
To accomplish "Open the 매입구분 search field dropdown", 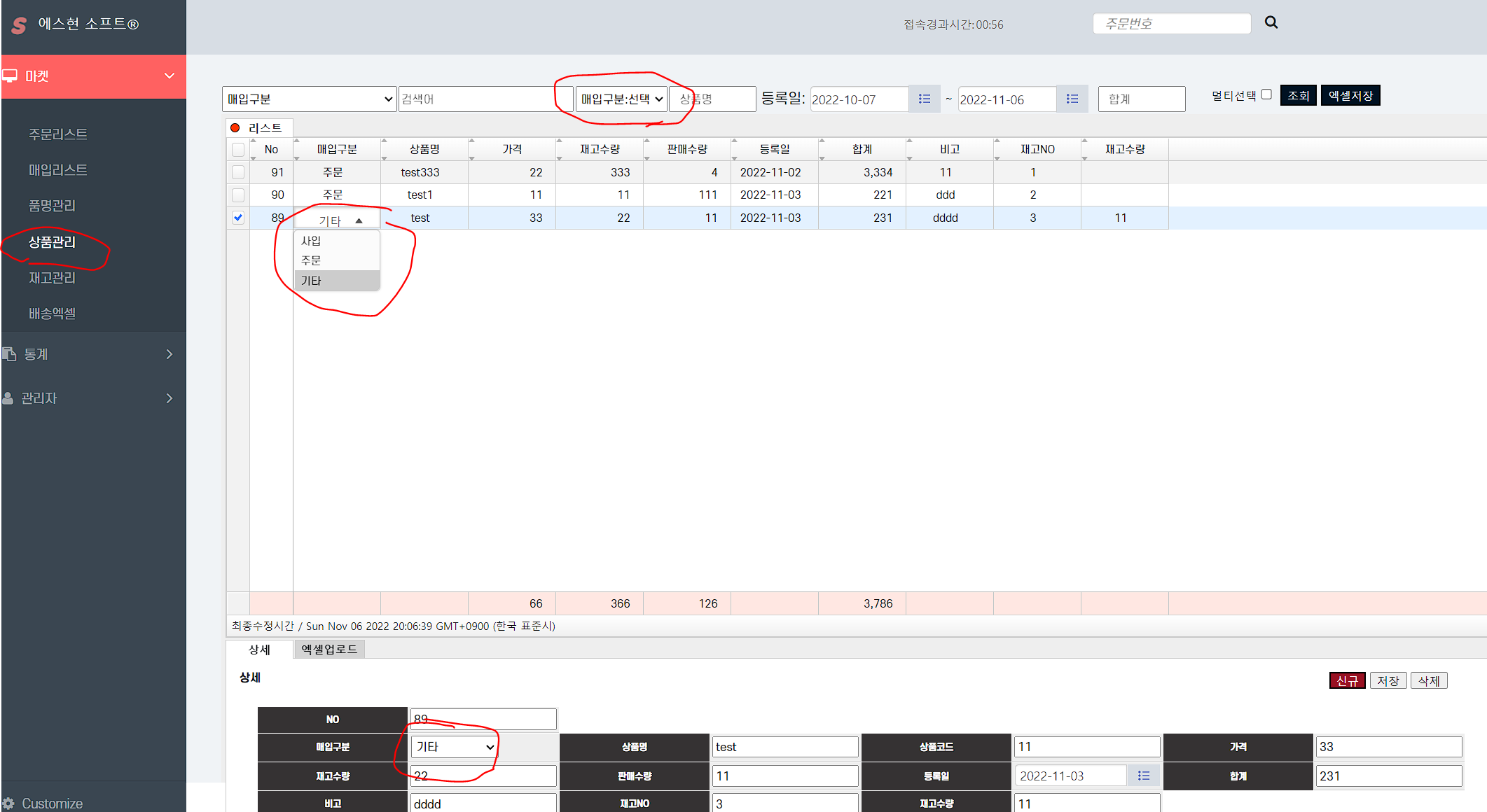I will coord(309,99).
